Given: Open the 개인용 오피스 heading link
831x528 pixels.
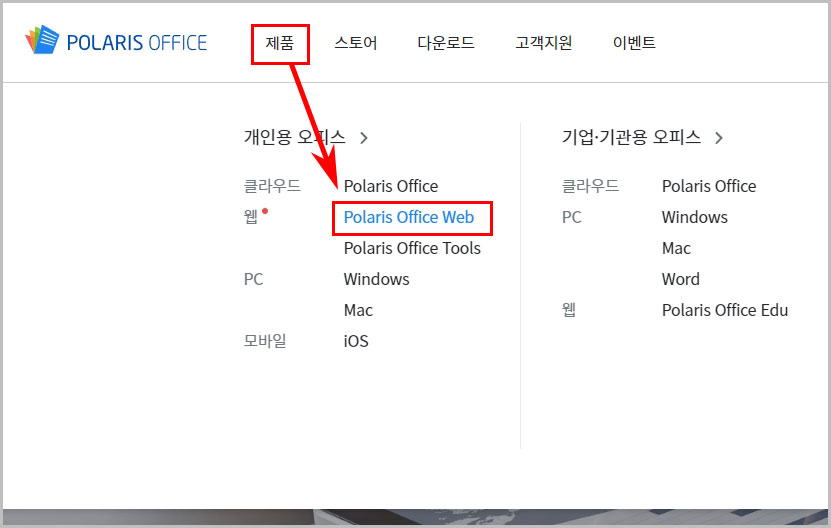Looking at the screenshot, I should (295, 137).
